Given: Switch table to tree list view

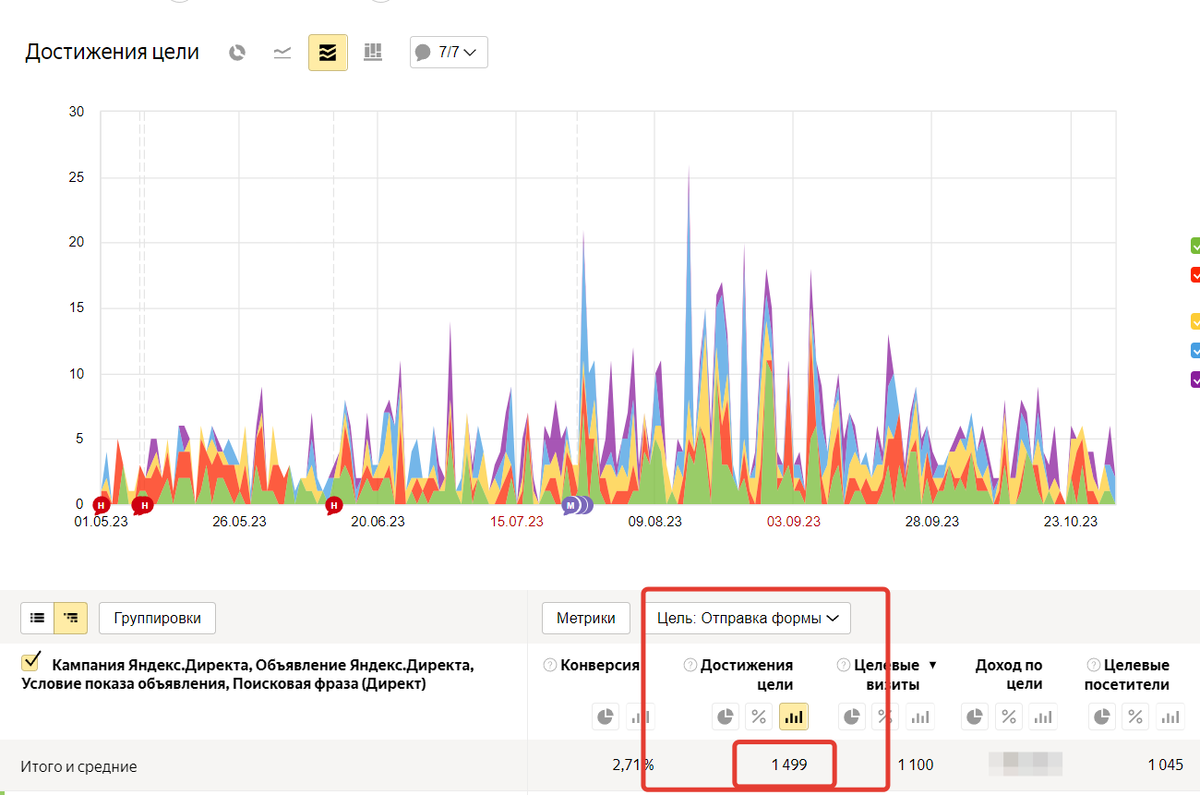Looking at the screenshot, I should point(70,618).
